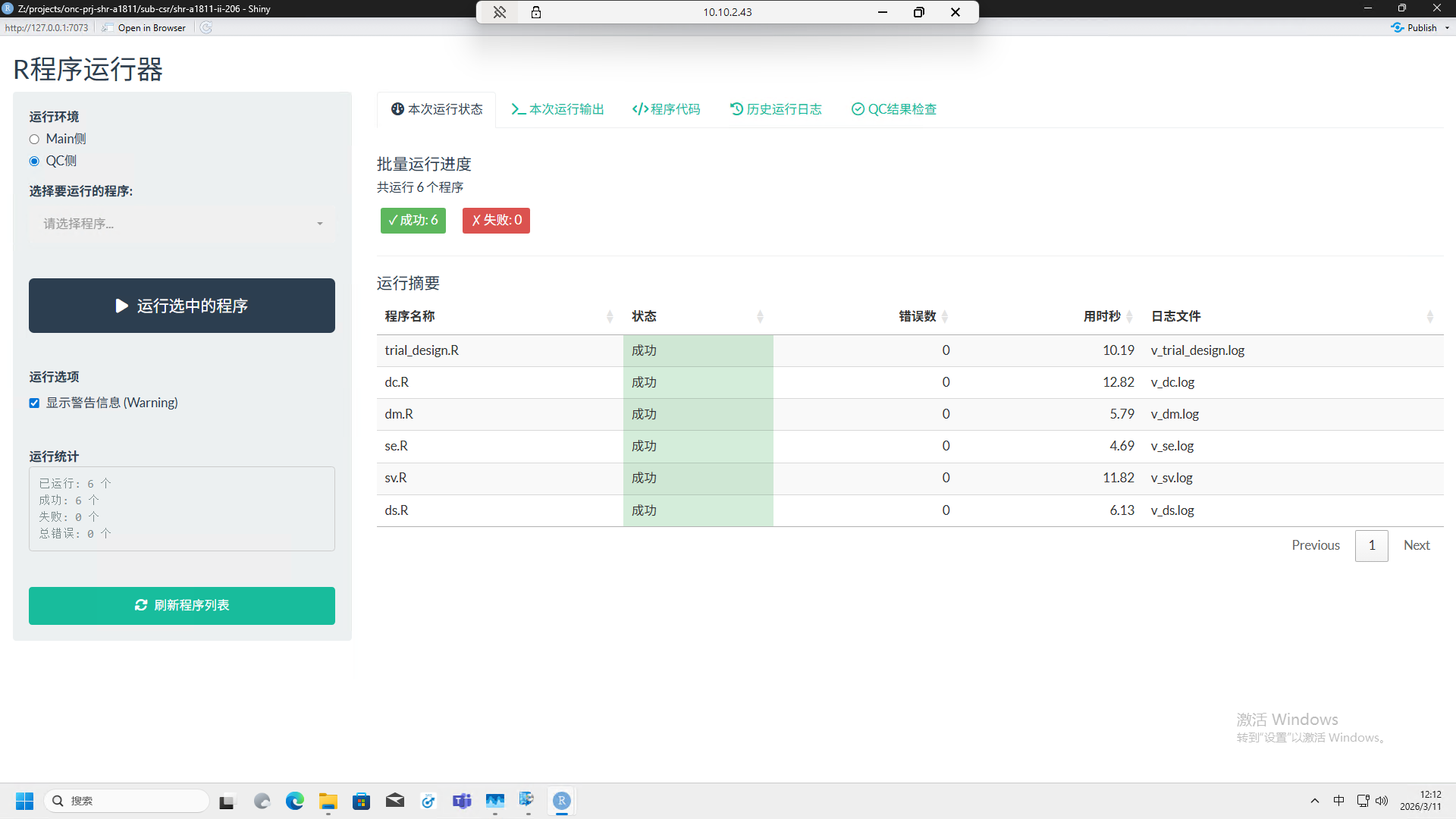The image size is (1456, 819).
Task: Click the lock icon in remote connection bar
Action: [536, 12]
